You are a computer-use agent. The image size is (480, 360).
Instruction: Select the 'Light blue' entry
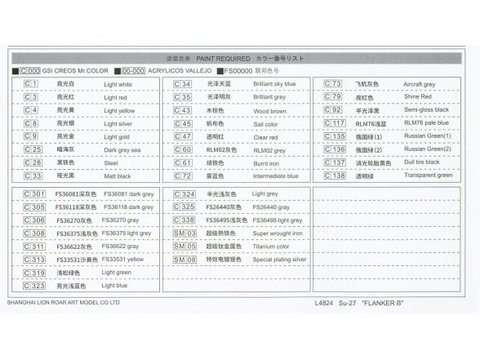114,286
